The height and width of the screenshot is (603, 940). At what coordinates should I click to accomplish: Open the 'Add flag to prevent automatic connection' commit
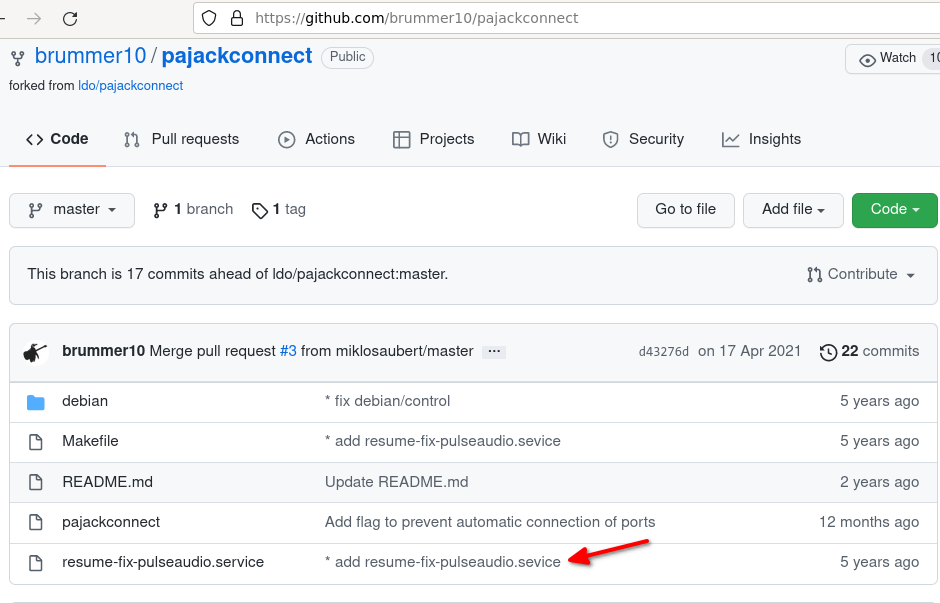tap(490, 522)
